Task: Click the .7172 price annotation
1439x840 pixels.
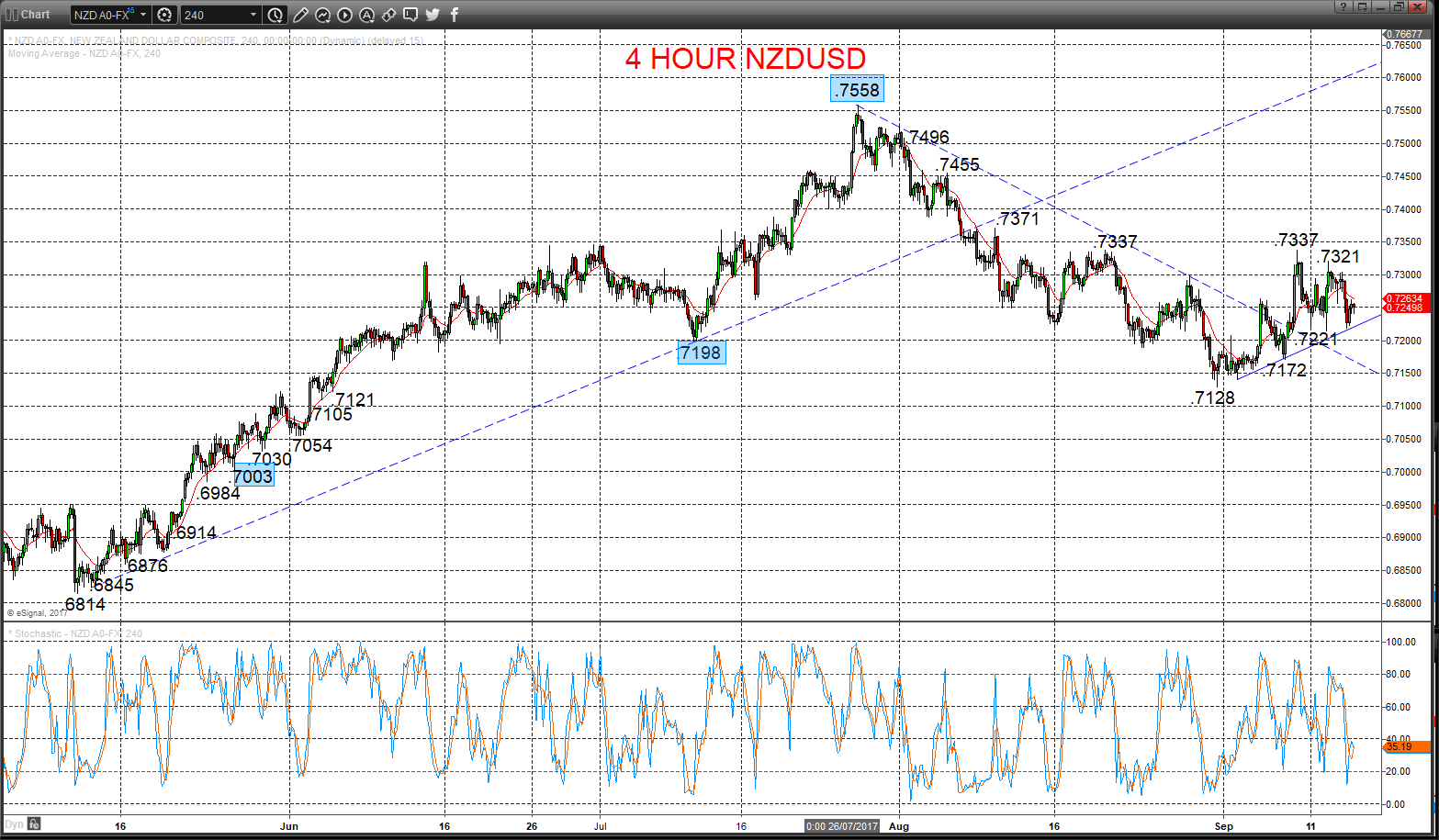Action: pos(1284,370)
